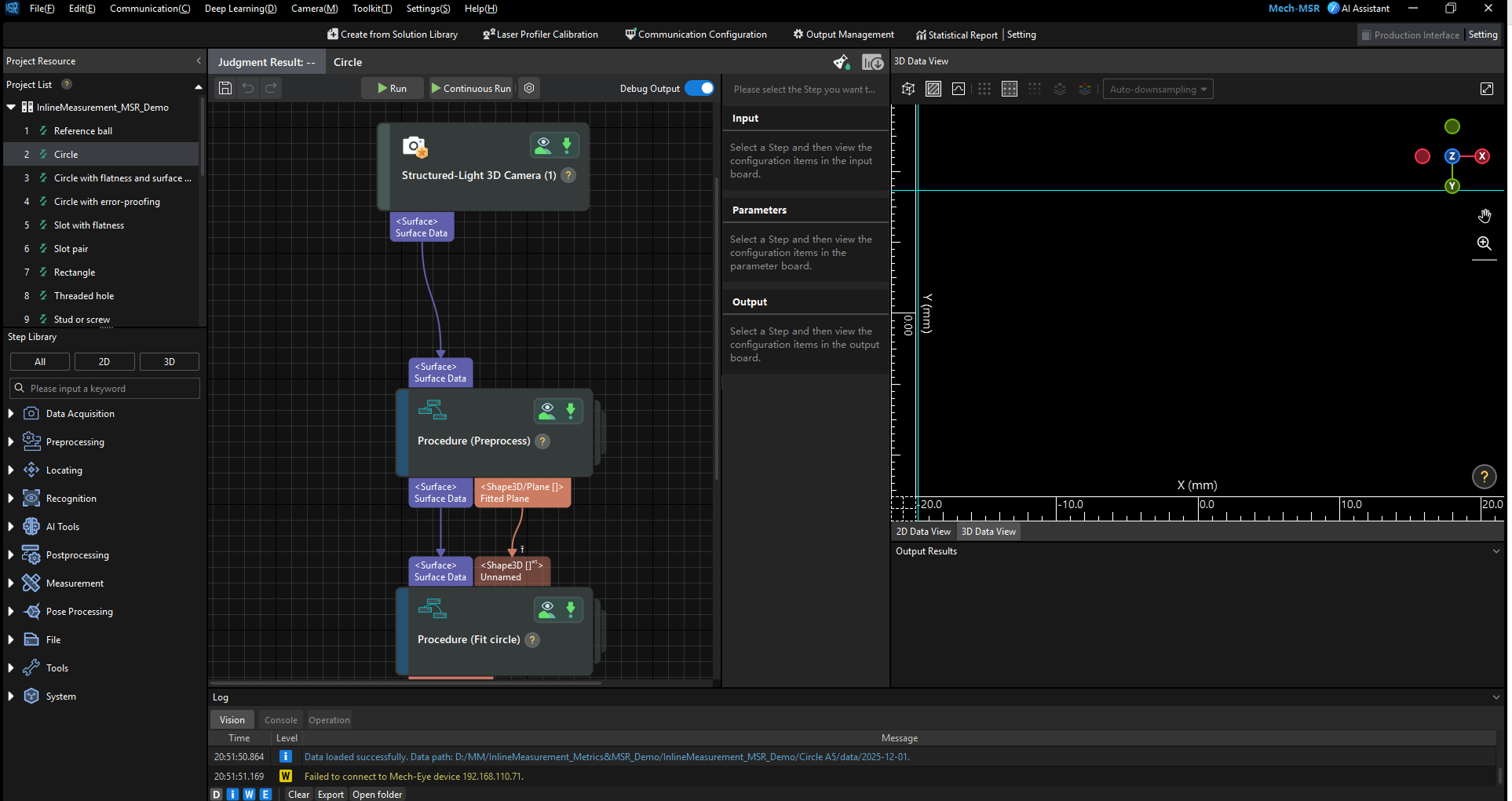Click the Run button

pos(392,88)
